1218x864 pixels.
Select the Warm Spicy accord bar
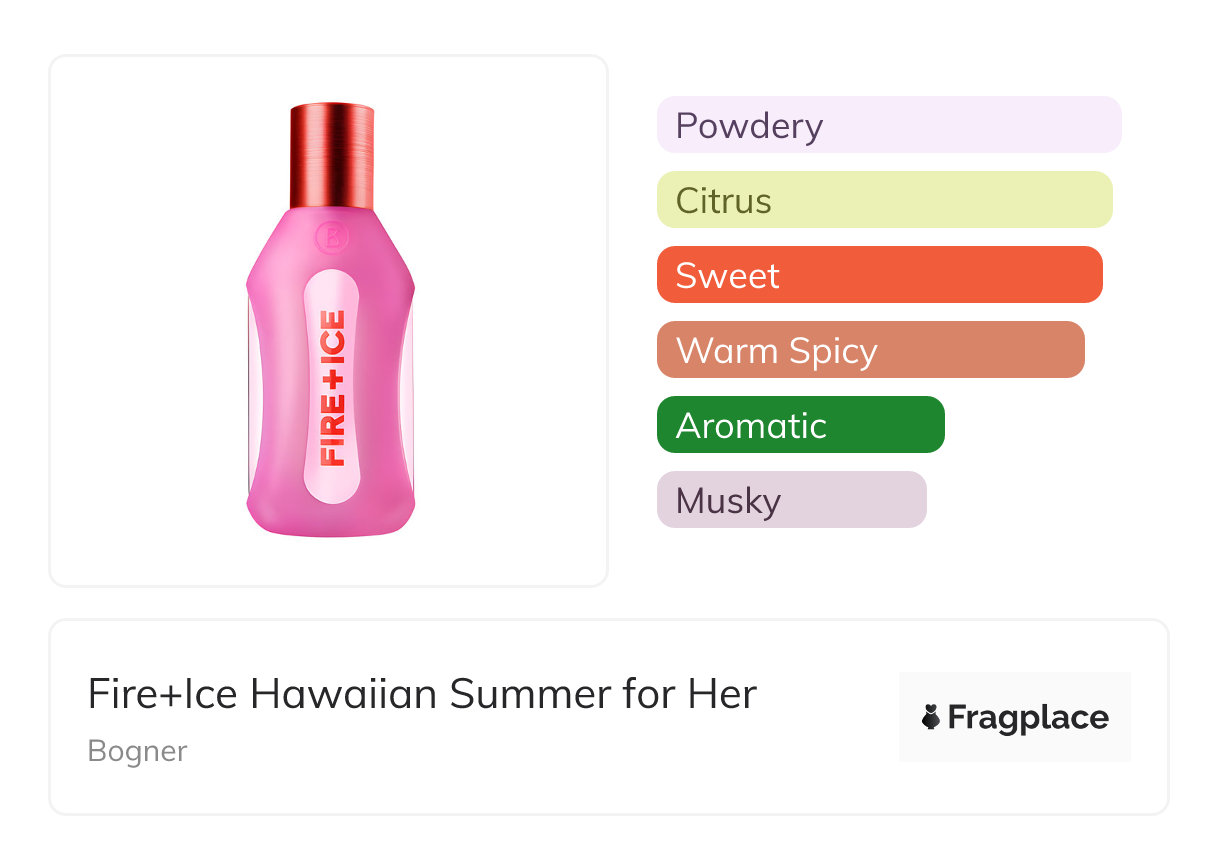coord(870,350)
